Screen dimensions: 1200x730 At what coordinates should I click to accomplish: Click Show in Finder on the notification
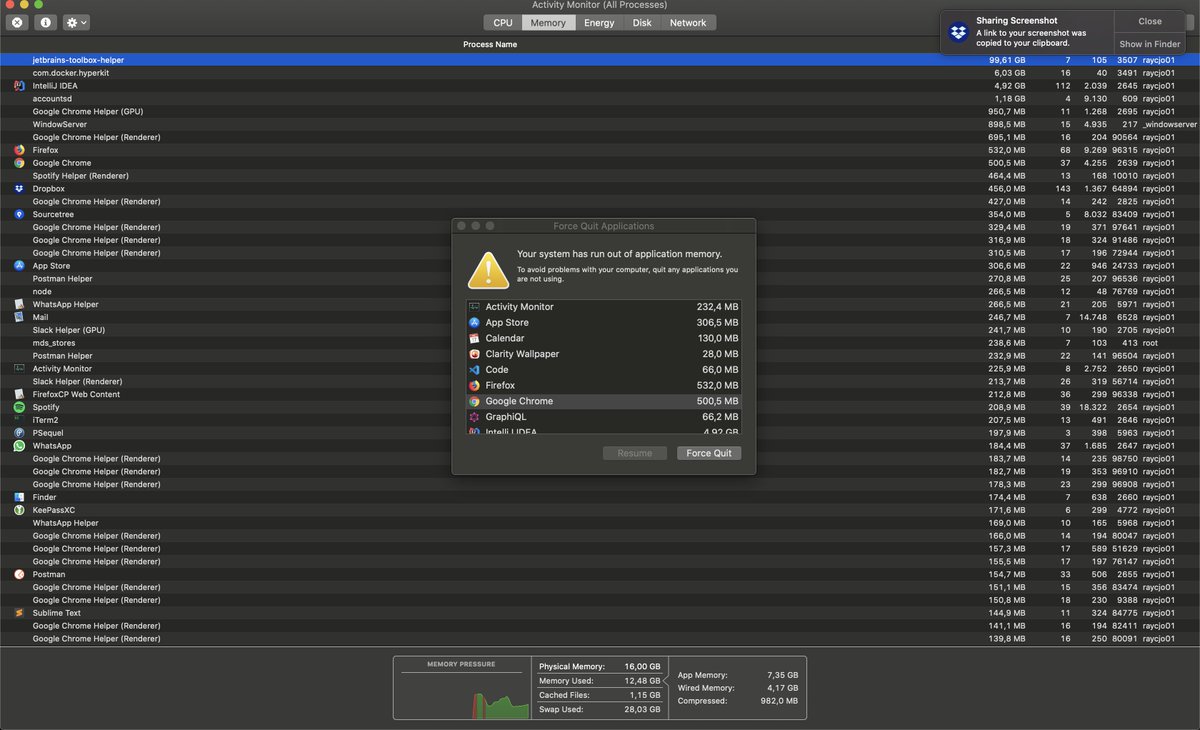(x=1150, y=44)
